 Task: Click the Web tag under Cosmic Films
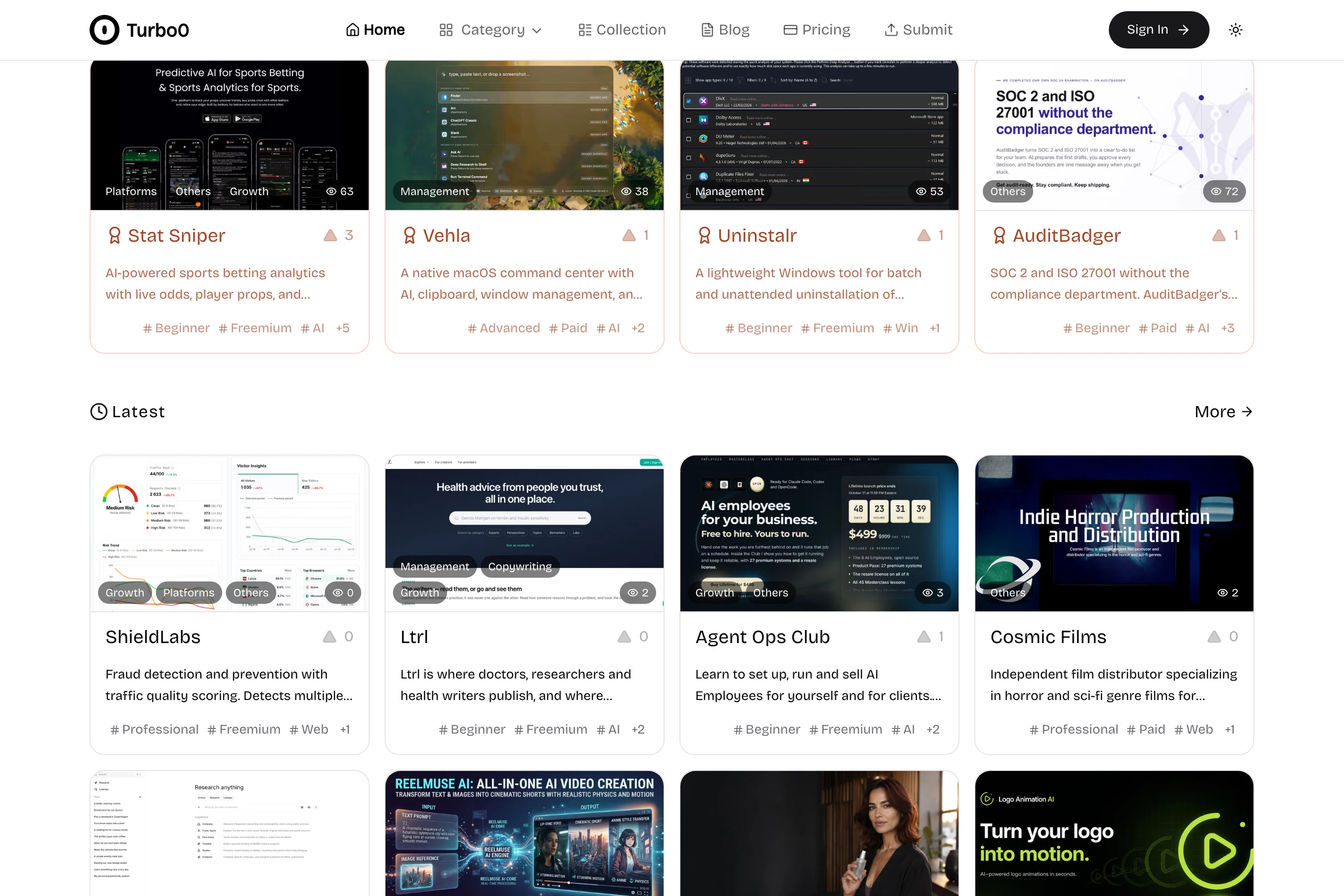pos(1193,729)
